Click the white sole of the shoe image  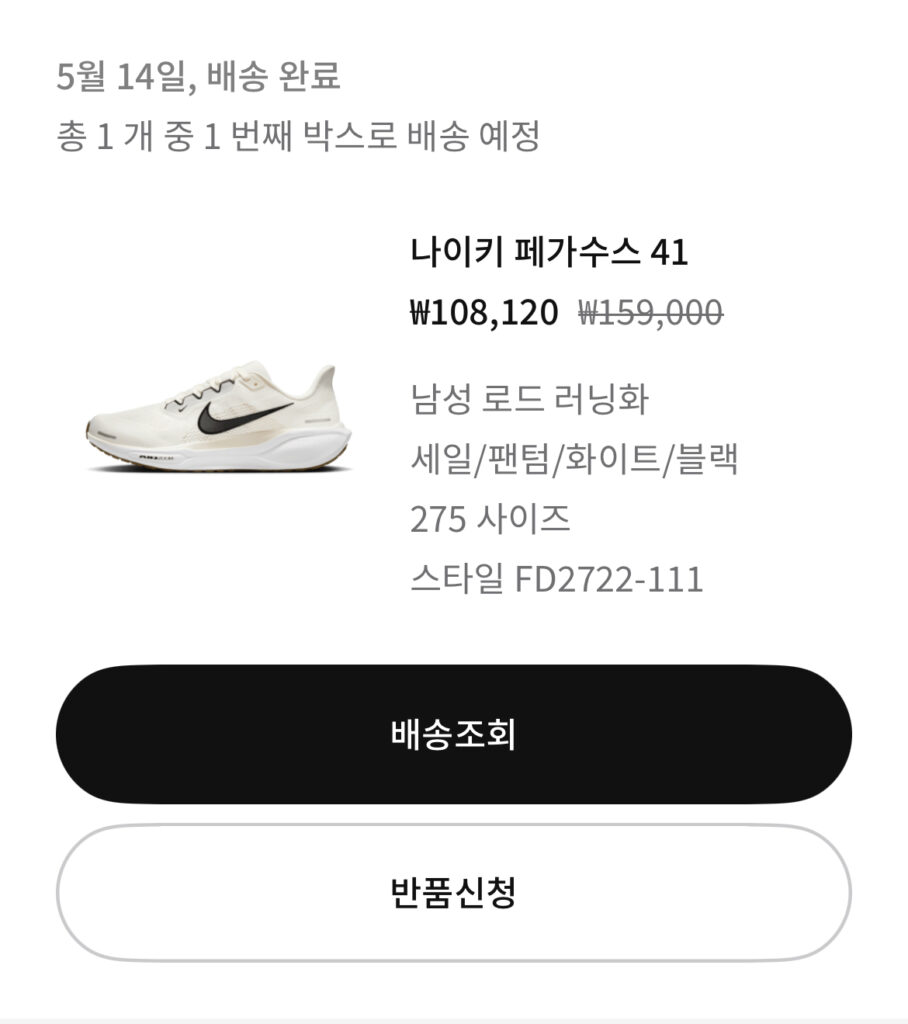coord(222,456)
